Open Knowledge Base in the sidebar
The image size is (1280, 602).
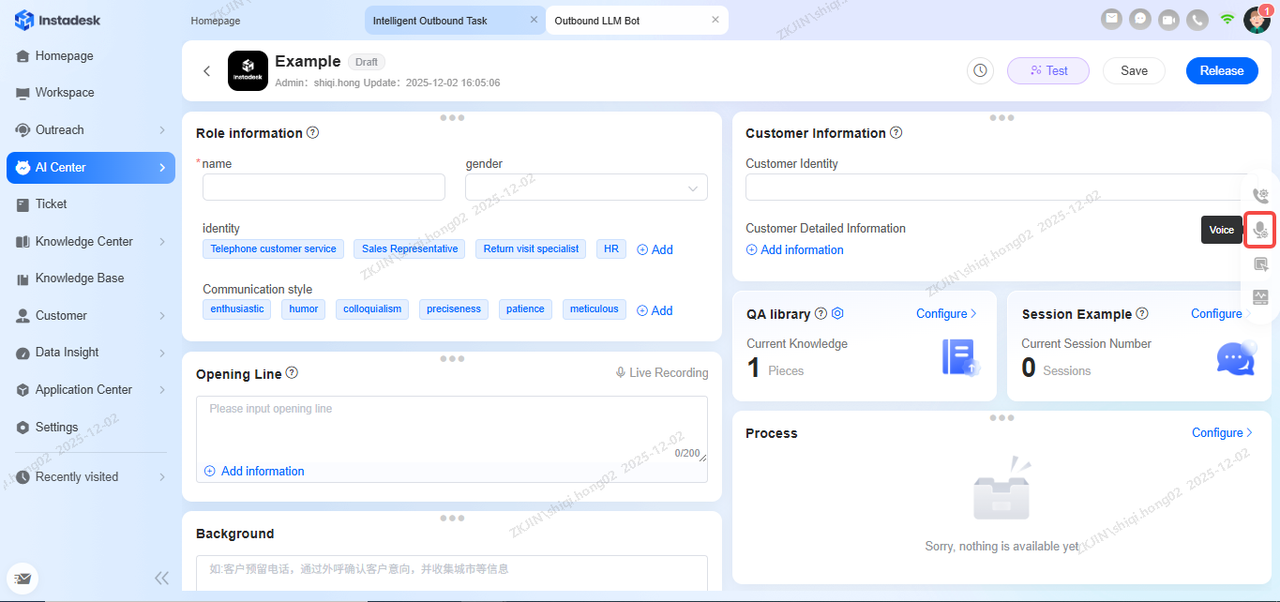click(80, 278)
